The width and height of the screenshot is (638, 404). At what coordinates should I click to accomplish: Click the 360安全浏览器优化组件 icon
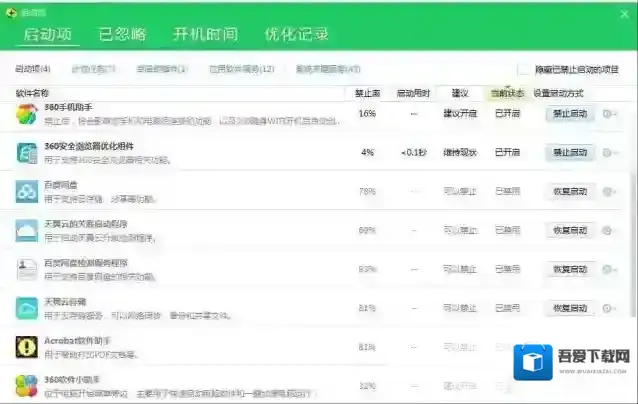(27, 153)
